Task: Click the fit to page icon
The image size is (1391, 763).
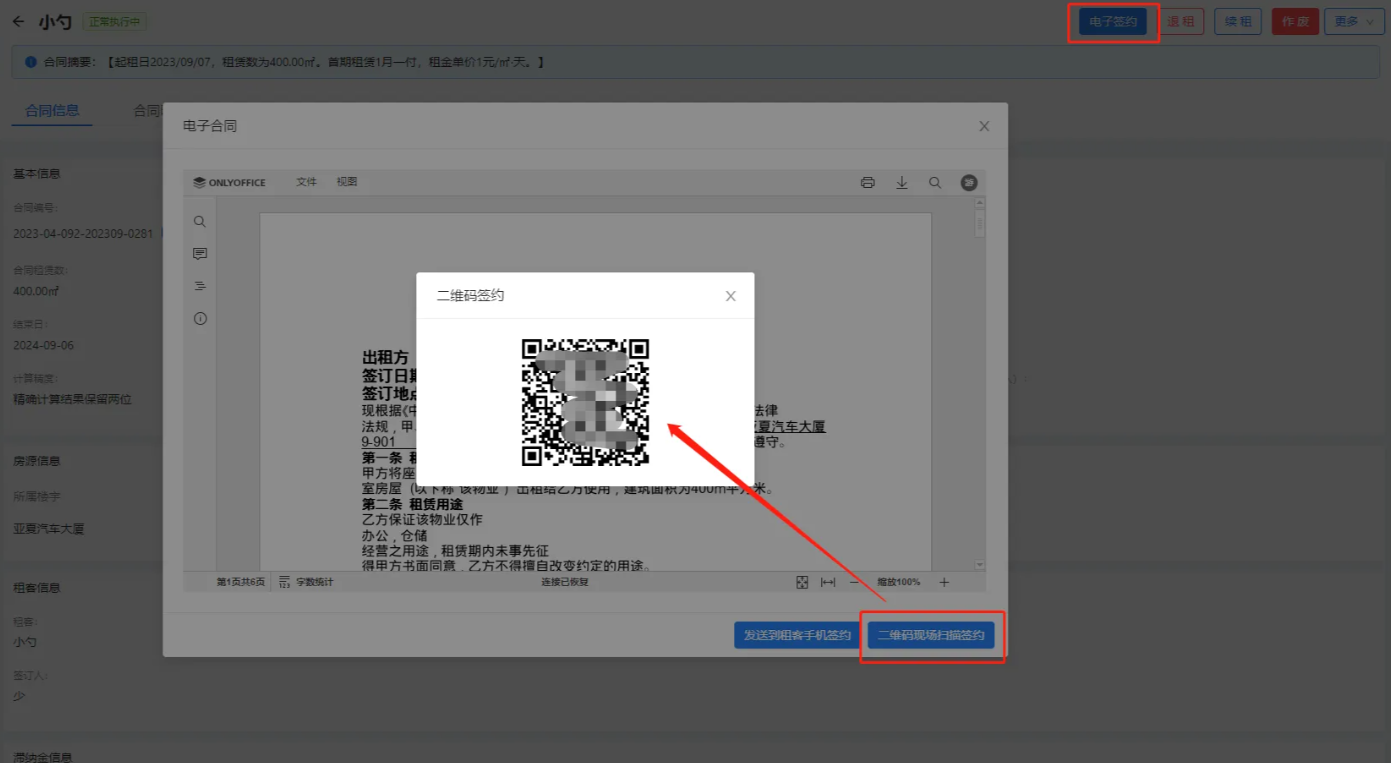Action: pos(802,582)
